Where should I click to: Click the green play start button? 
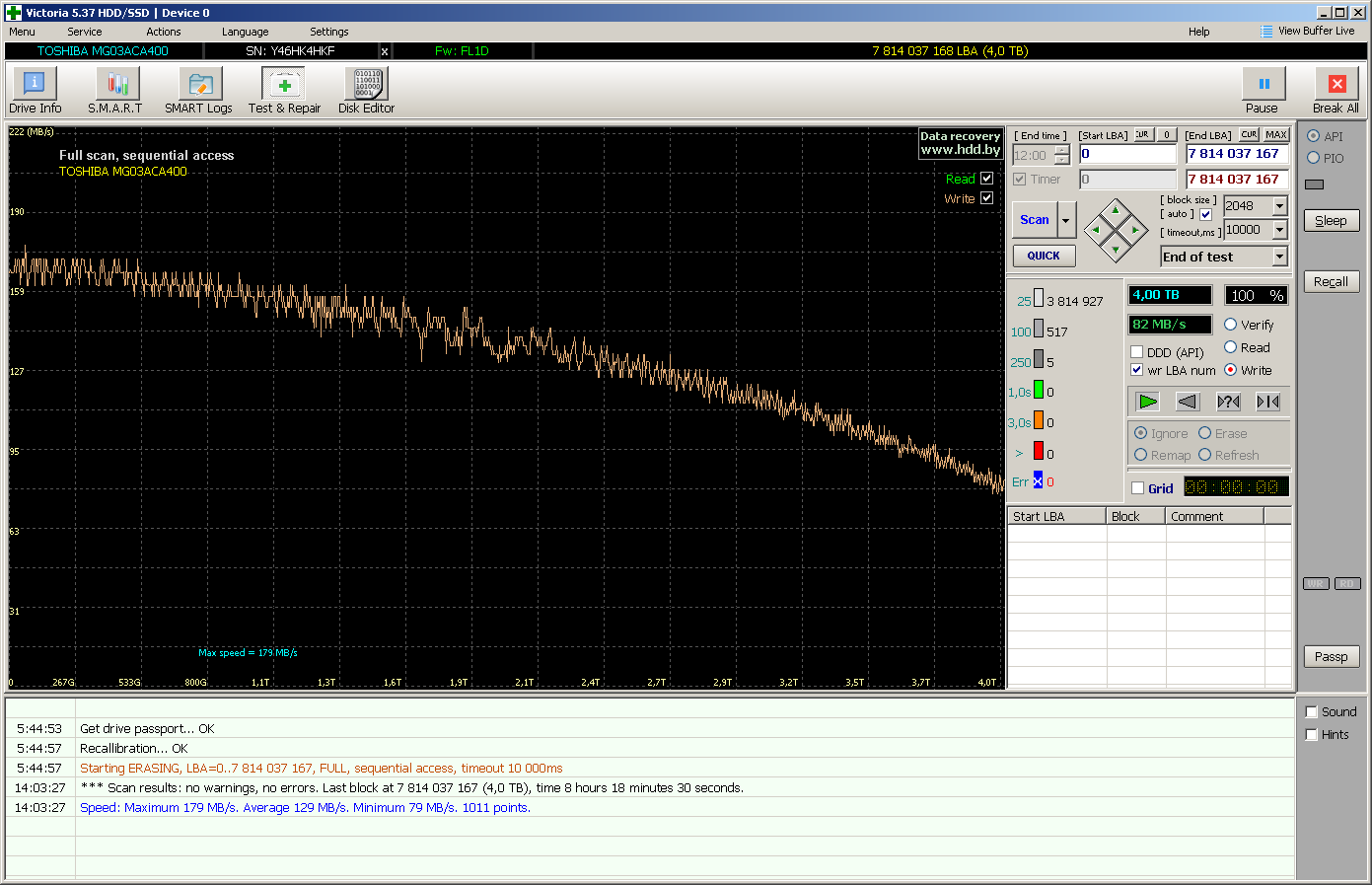[x=1147, y=402]
